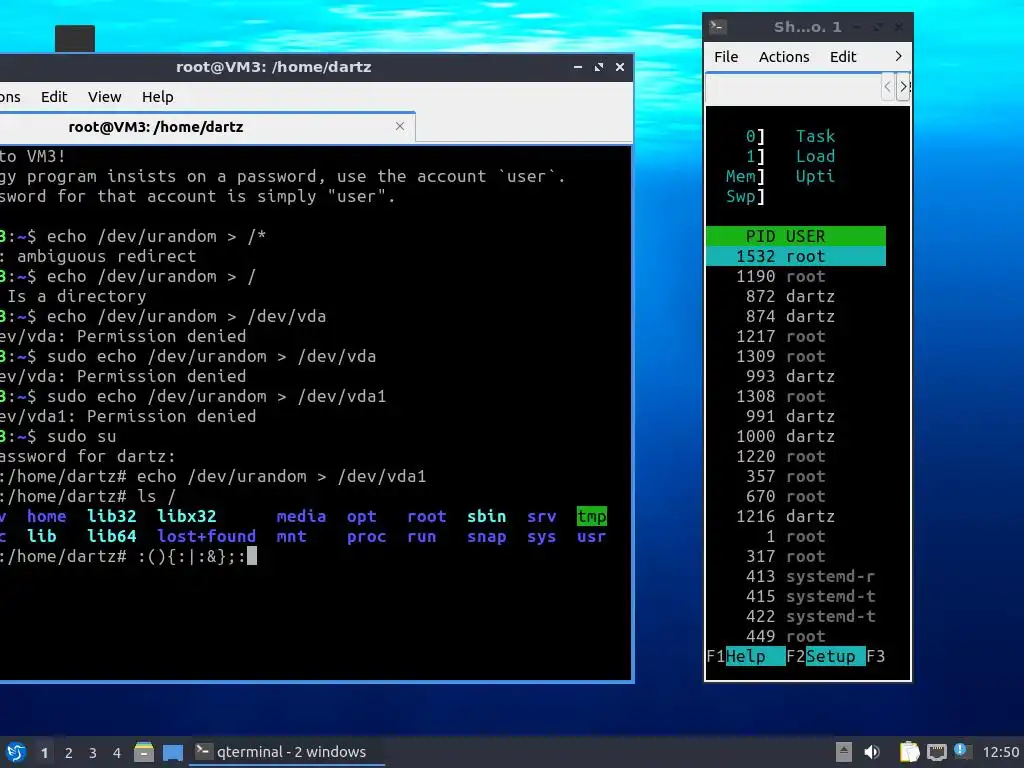Click the fork bomb command at the prompt

(x=192, y=556)
